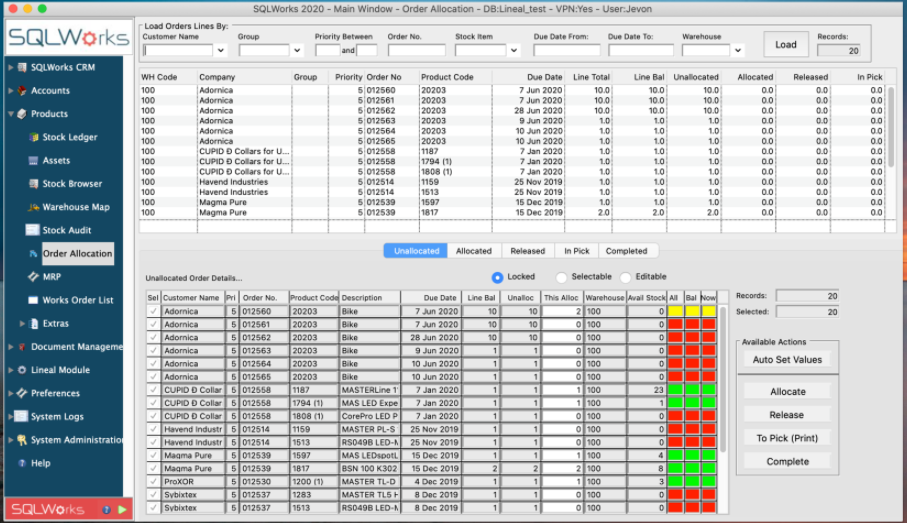Open the Stock Item dropdown
The image size is (907, 523).
pyautogui.click(x=513, y=50)
